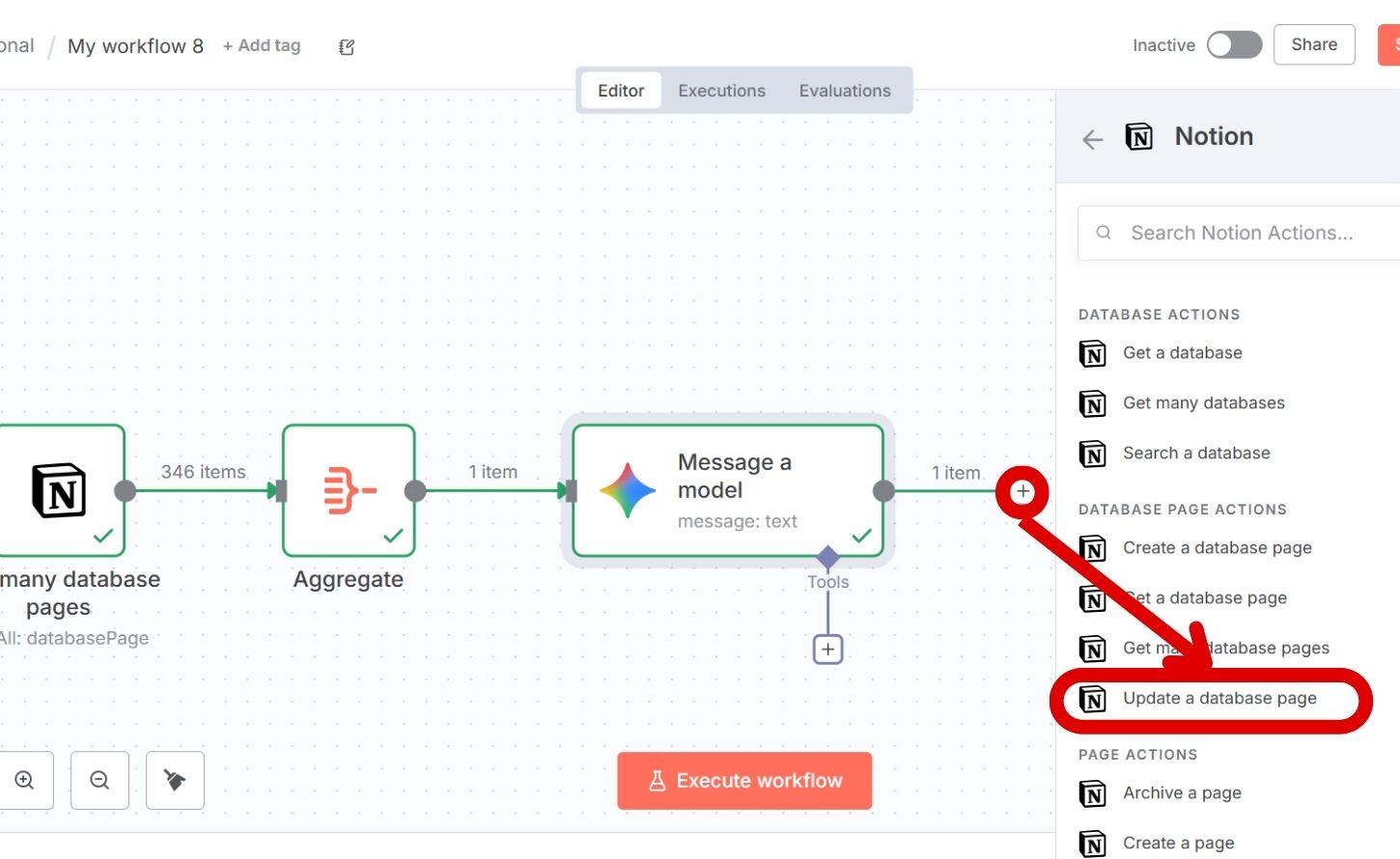
Task: Add a tool via Tools plus icon
Action: pyautogui.click(x=827, y=649)
